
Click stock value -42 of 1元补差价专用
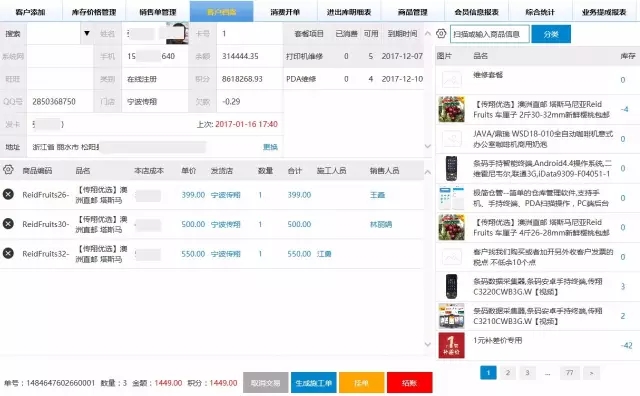pos(627,345)
